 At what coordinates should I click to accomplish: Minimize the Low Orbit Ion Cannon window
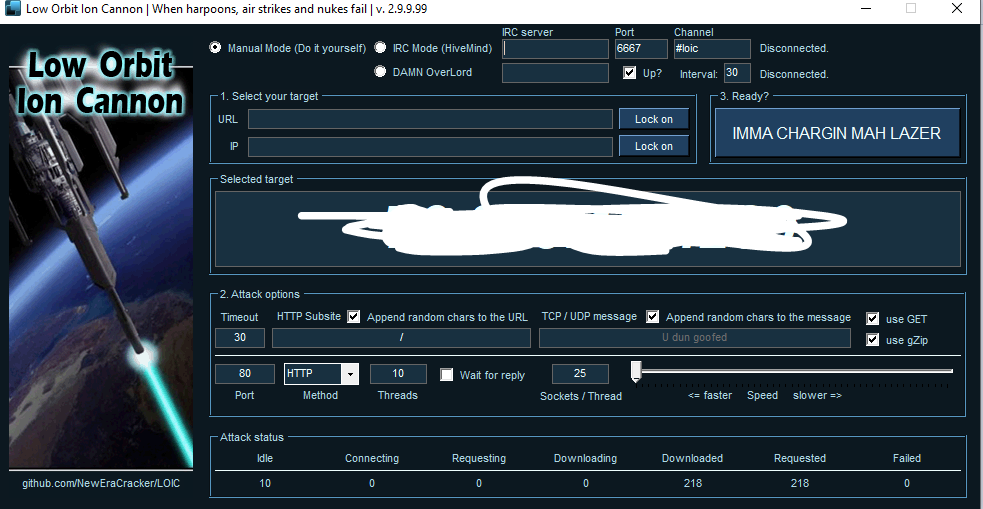pyautogui.click(x=866, y=9)
